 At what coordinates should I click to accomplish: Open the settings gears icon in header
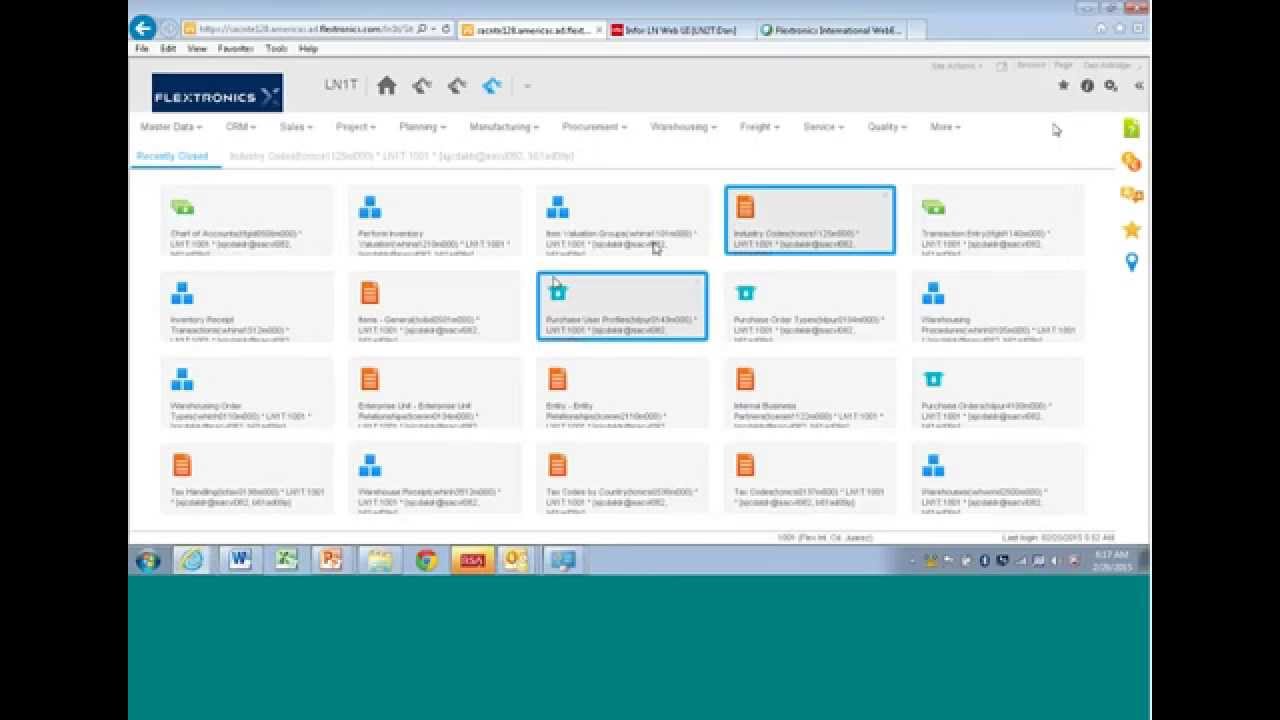(1111, 86)
